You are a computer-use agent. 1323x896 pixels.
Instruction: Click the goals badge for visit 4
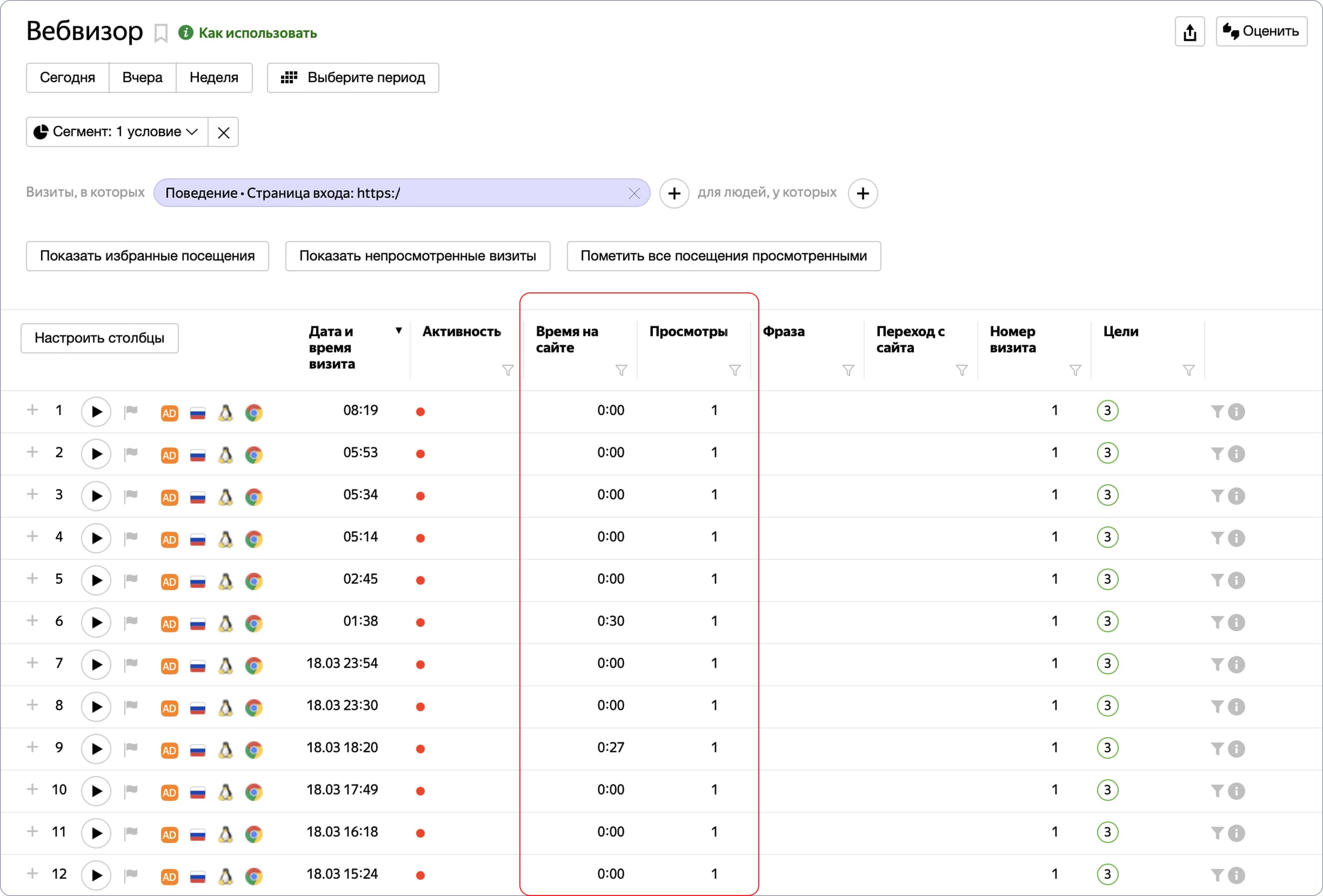point(1107,537)
